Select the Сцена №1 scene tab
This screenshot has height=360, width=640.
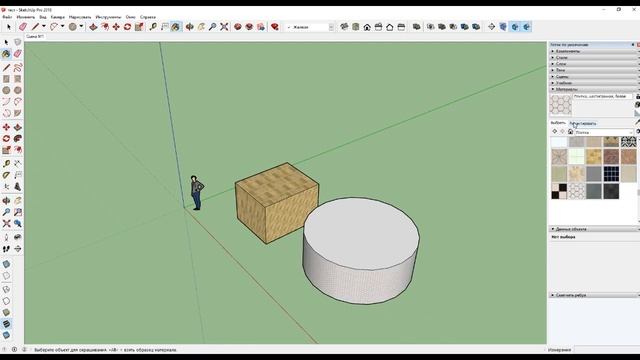point(35,36)
